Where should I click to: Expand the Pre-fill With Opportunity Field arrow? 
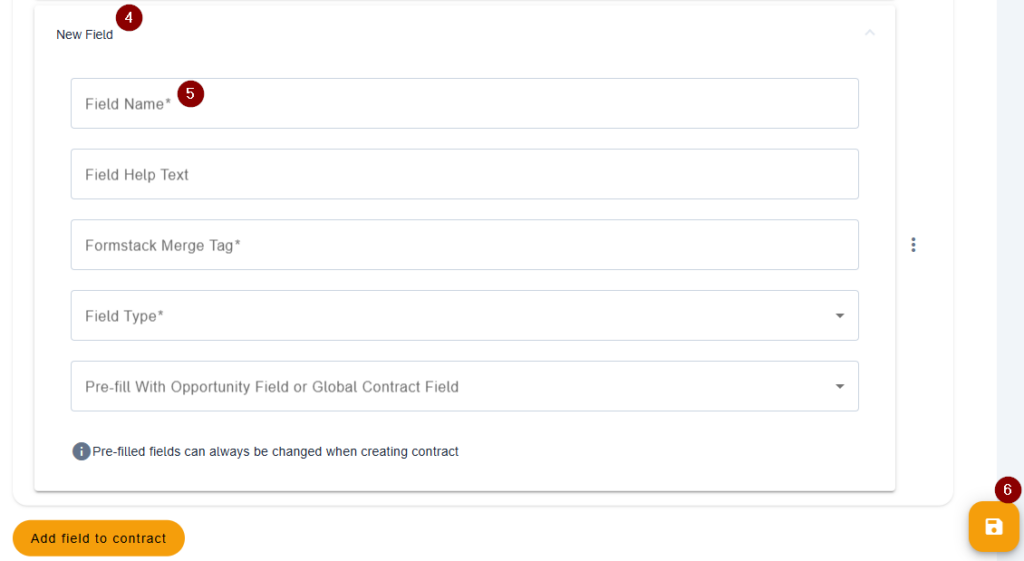tap(840, 387)
